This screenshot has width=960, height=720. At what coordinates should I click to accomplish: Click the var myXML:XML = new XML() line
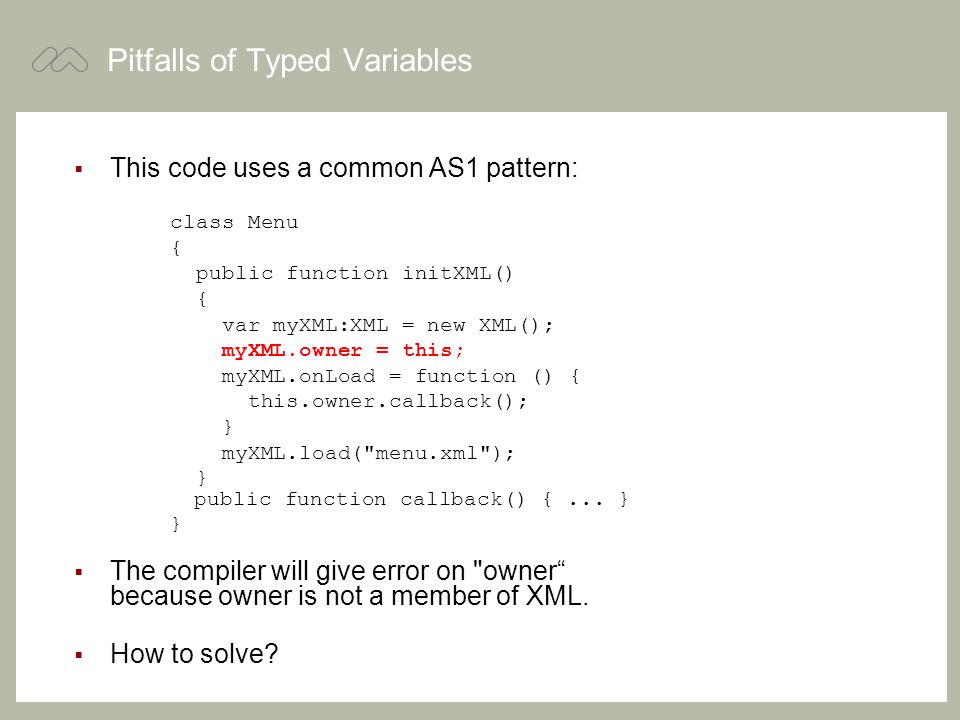point(388,325)
